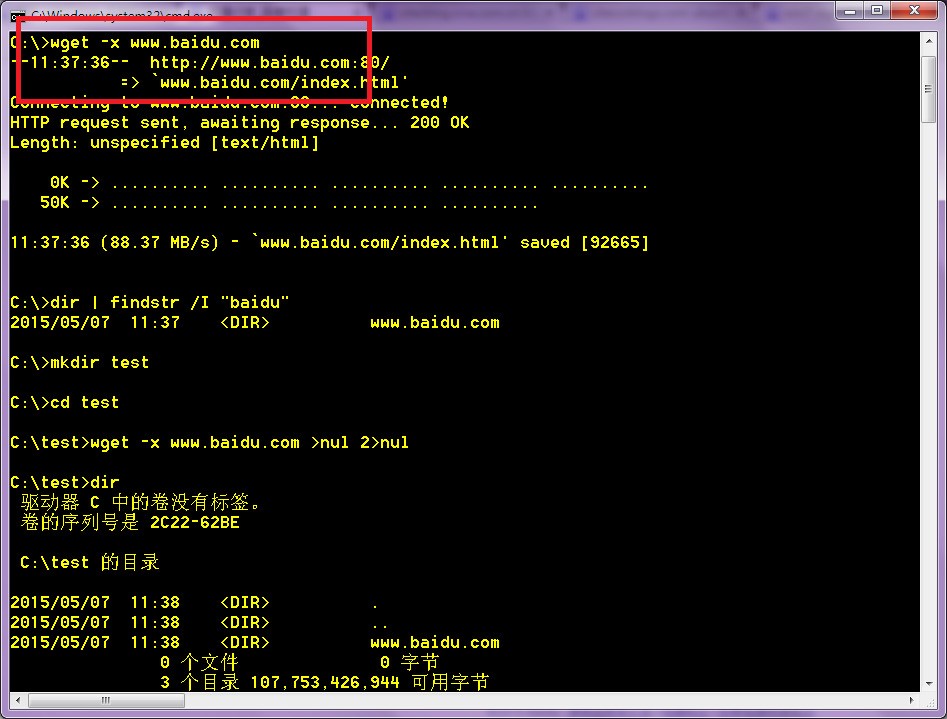Click the URL 'http://www.baidu.com:80/'
947x719 pixels.
click(x=269, y=63)
